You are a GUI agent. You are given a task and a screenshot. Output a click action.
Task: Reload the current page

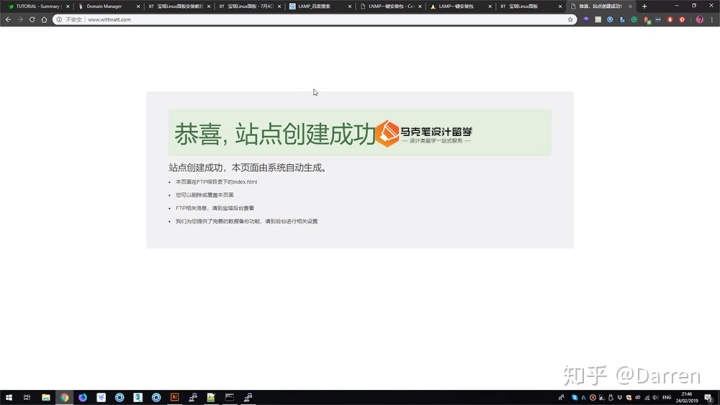[32, 20]
